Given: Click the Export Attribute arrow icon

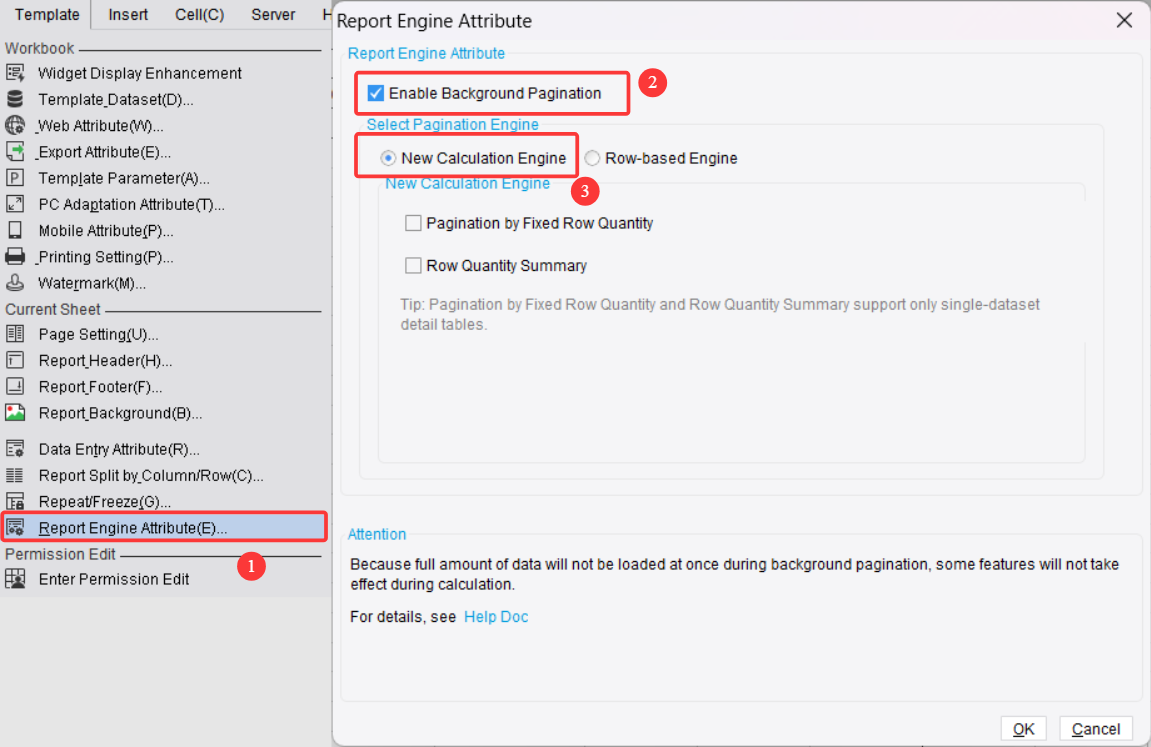Looking at the screenshot, I should coord(15,151).
